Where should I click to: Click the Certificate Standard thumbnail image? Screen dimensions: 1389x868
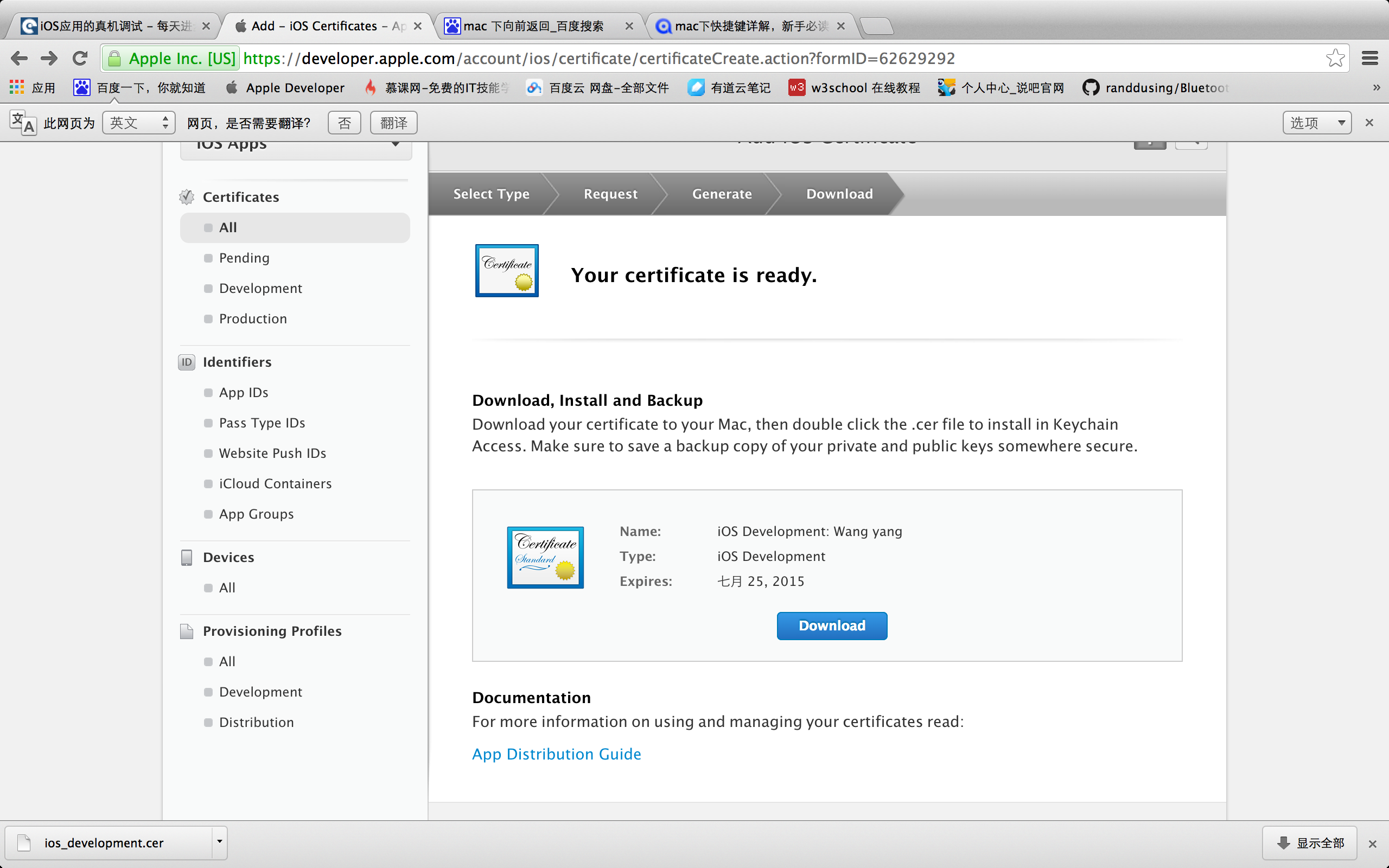click(545, 558)
